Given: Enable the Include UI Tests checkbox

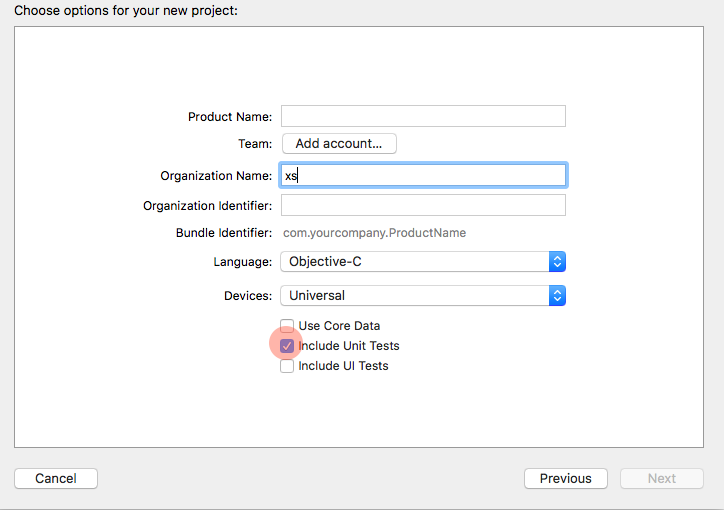Looking at the screenshot, I should [287, 366].
